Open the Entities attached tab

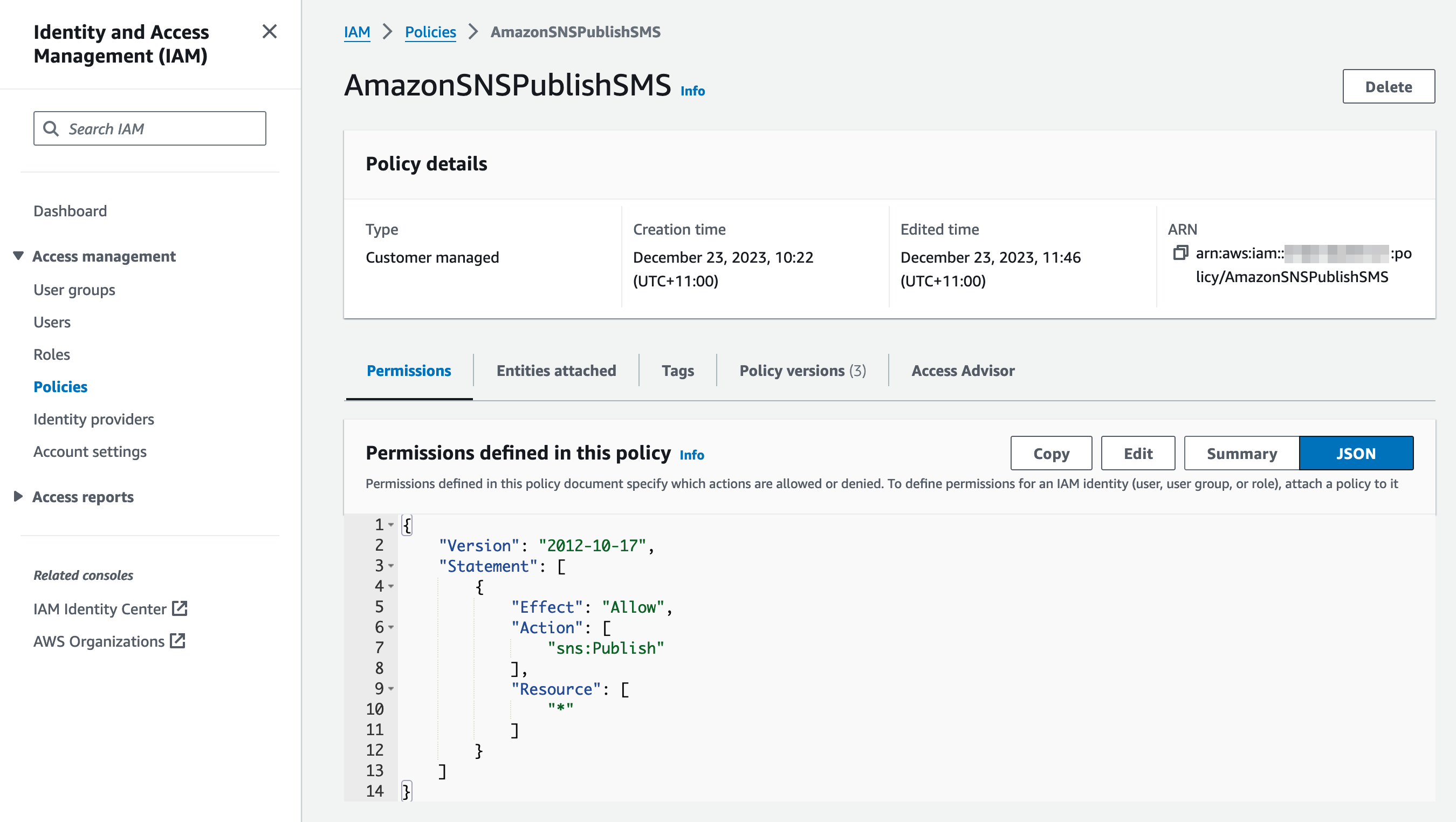(555, 371)
